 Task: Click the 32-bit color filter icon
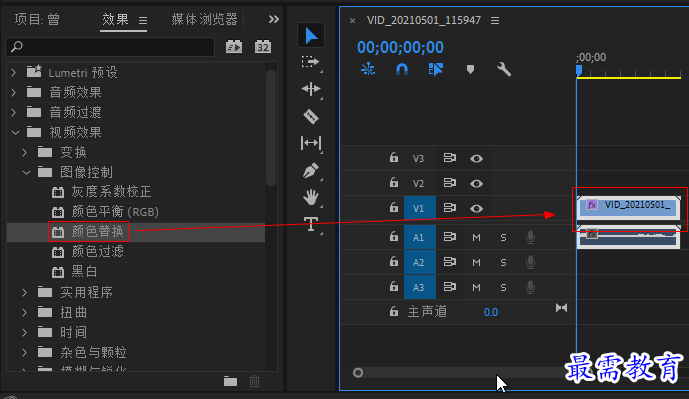(263, 47)
